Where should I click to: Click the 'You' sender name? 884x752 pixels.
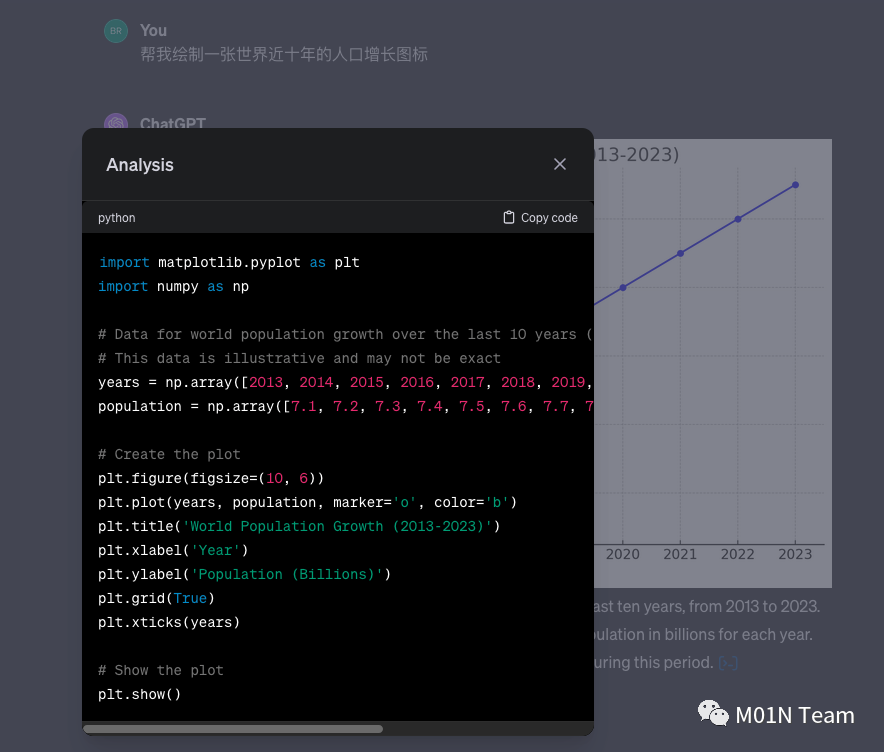click(x=153, y=30)
